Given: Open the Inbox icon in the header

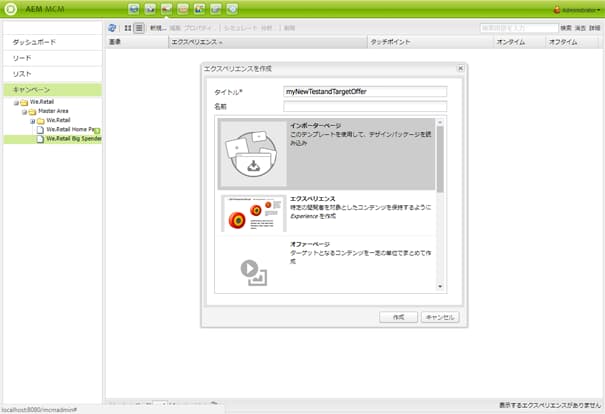Looking at the screenshot, I should 183,8.
